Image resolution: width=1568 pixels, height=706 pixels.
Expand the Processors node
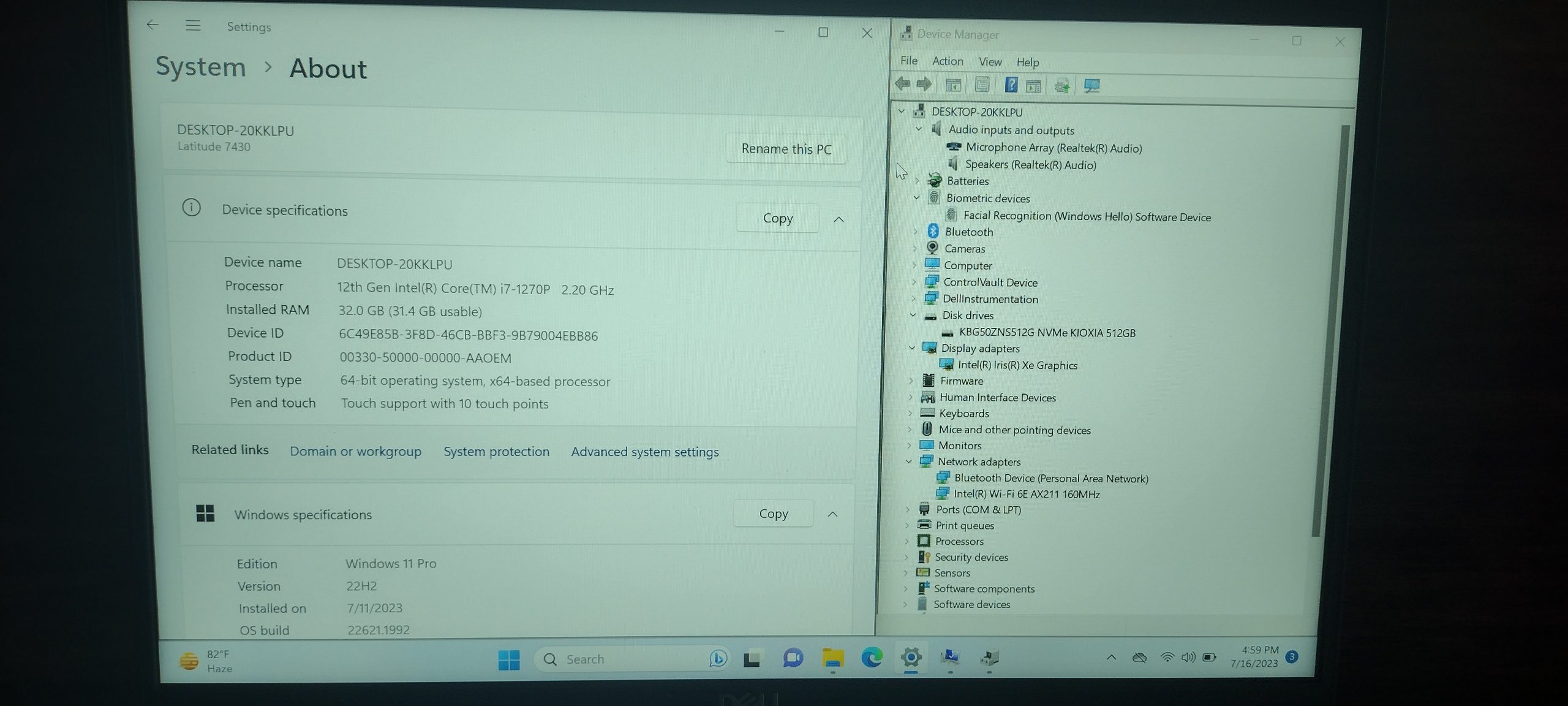[x=907, y=541]
